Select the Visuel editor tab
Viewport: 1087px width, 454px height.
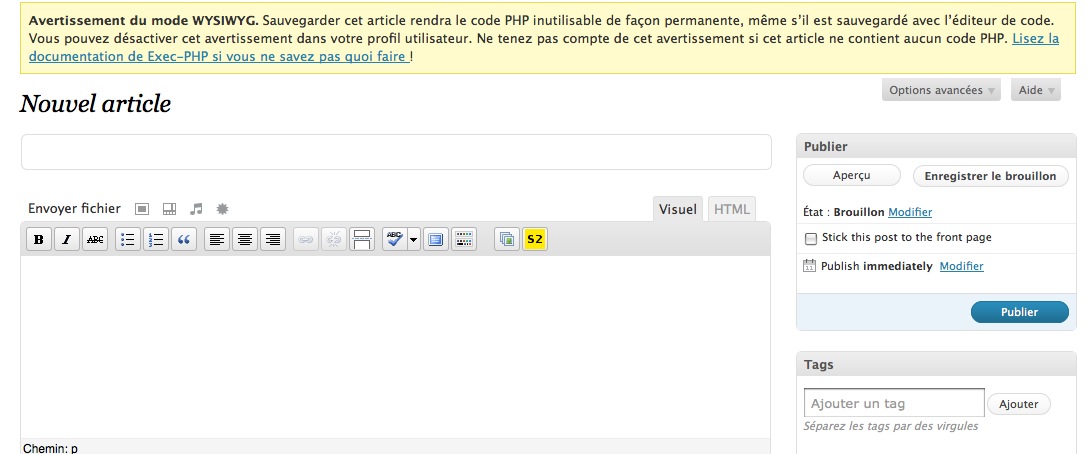pyautogui.click(x=677, y=209)
